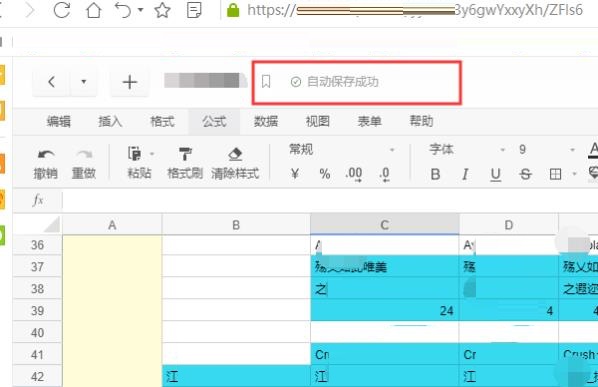
Task: Click the browser forward arrow
Action: point(29,10)
